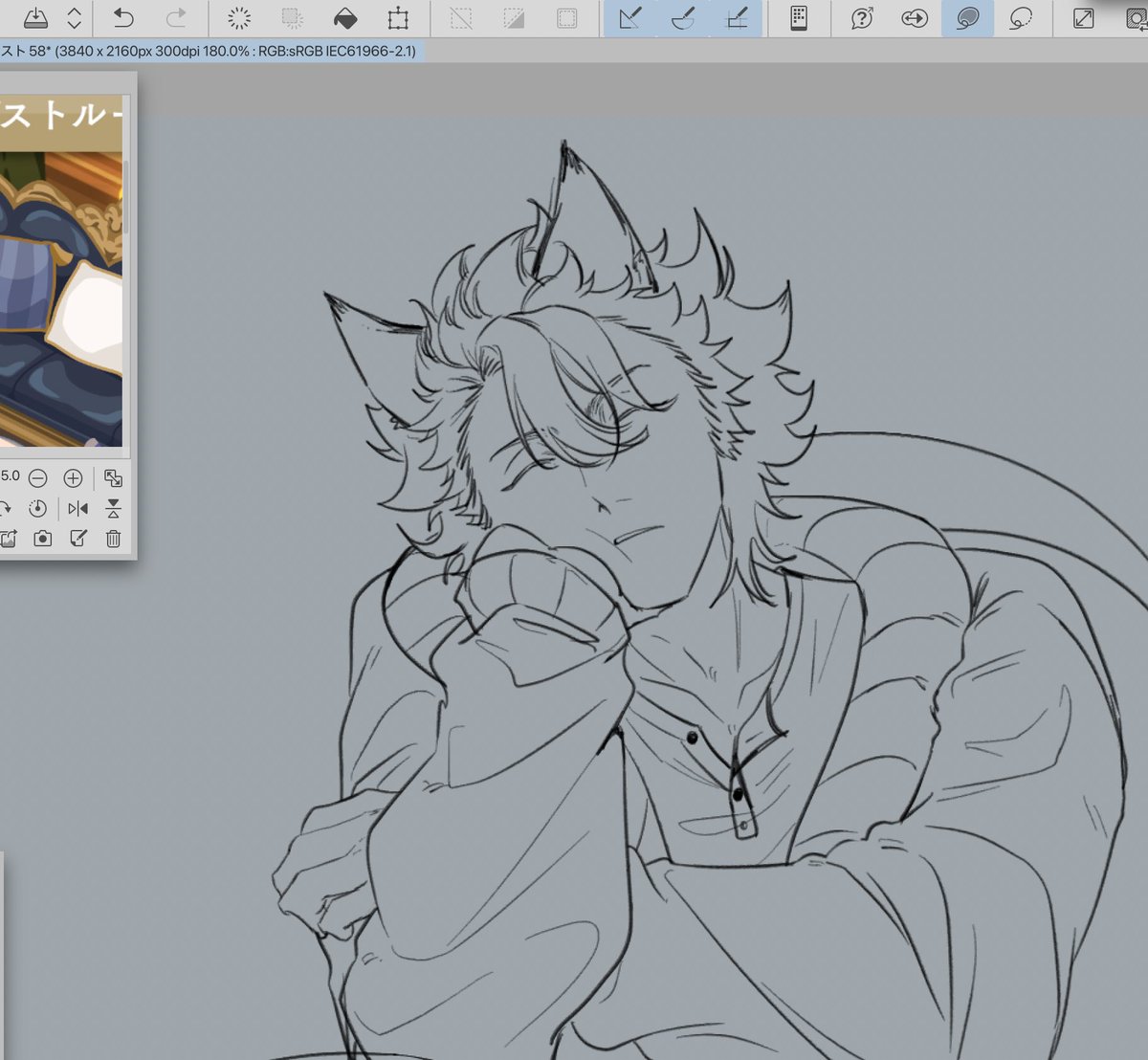Click the Sub View zoom value 5.0
This screenshot has height=1060, width=1148.
click(11, 475)
